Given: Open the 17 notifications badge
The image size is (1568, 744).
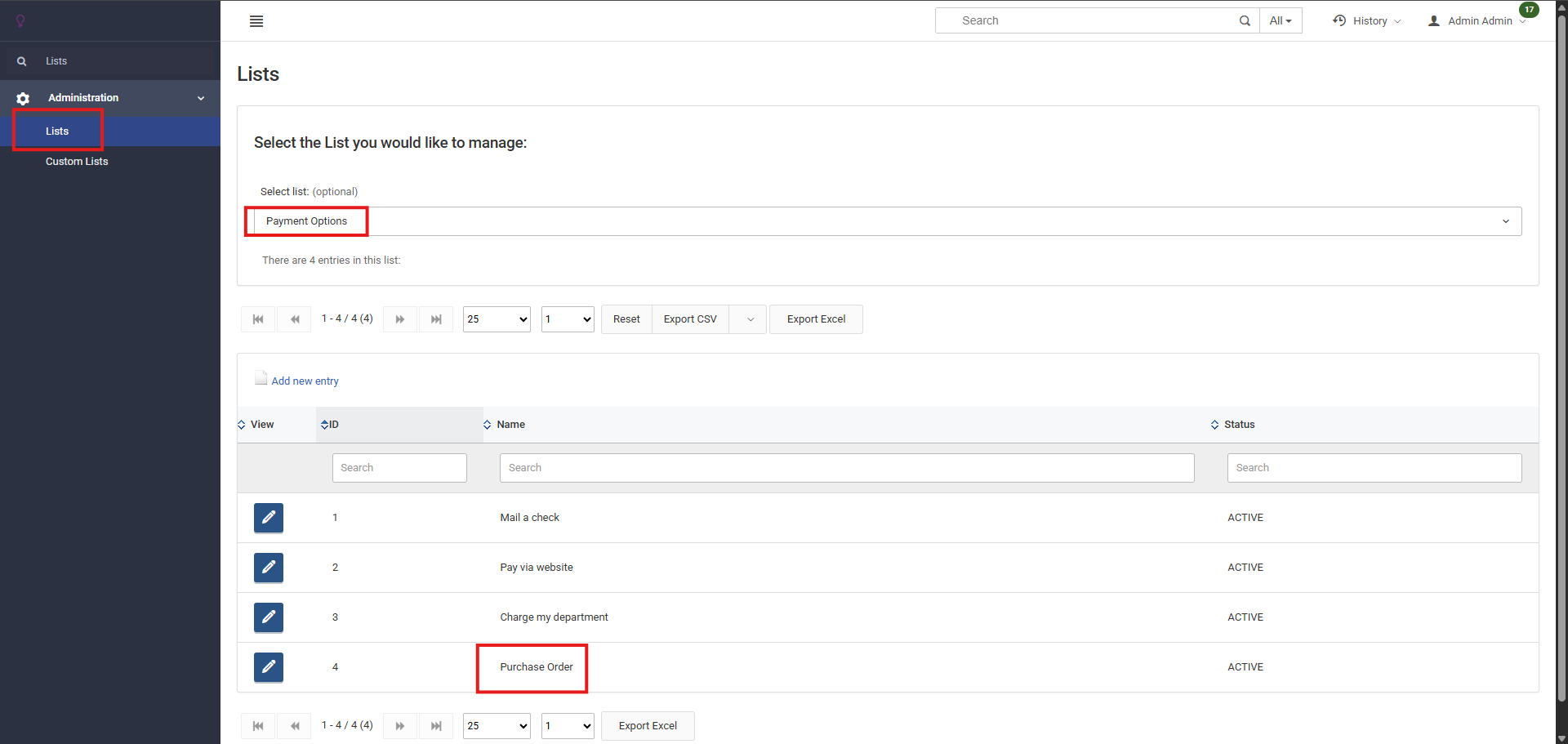Looking at the screenshot, I should pos(1529,10).
